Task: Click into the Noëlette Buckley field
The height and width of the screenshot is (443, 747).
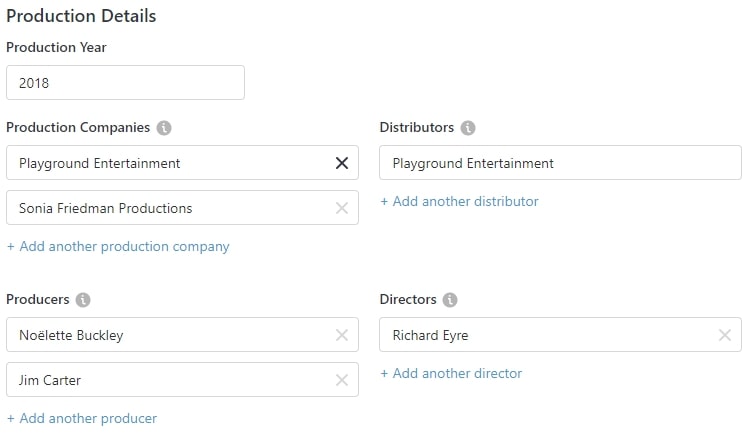Action: (x=165, y=335)
